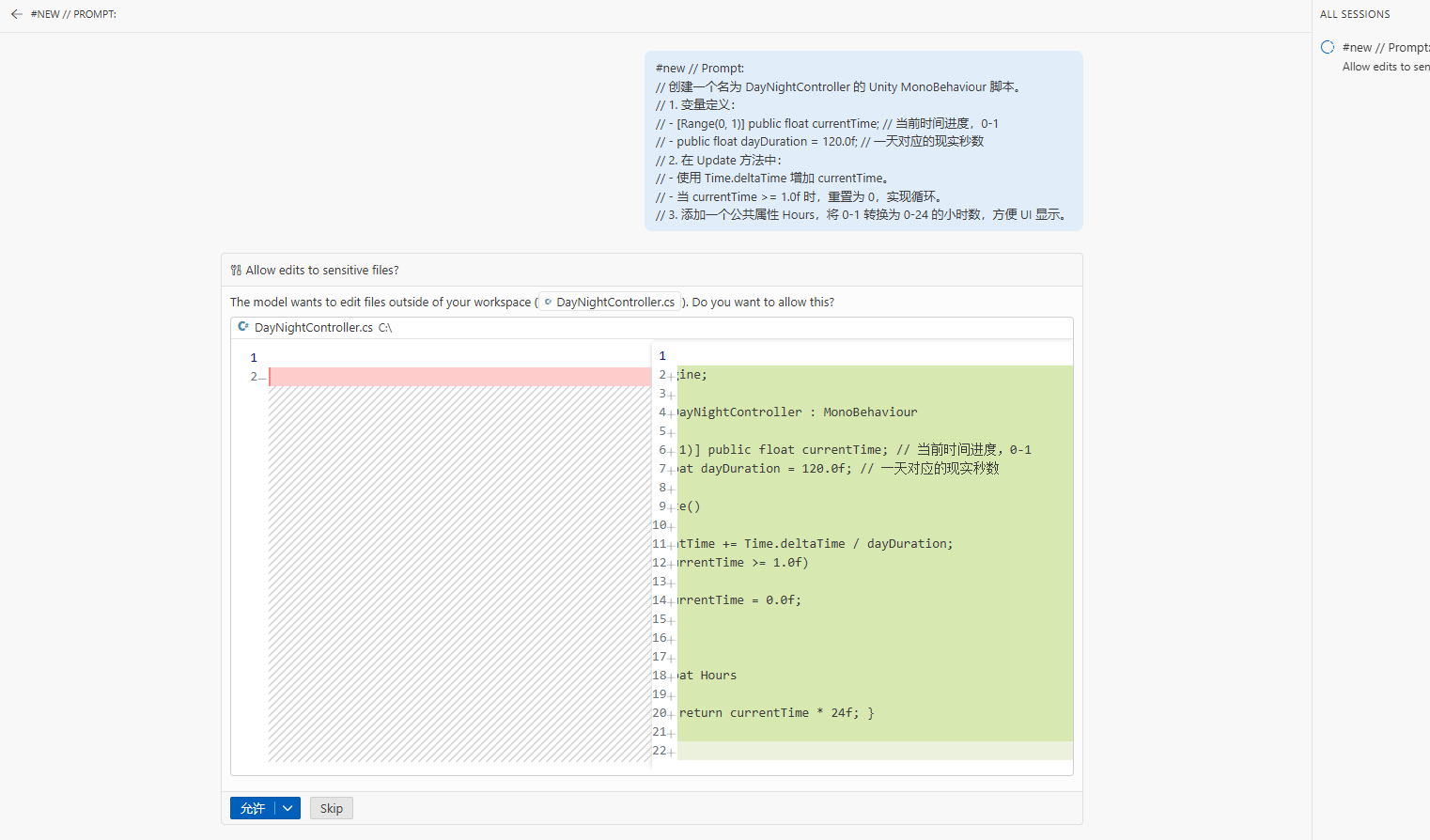Image resolution: width=1430 pixels, height=840 pixels.
Task: Click the user prompt message bubble
Action: pyautogui.click(x=863, y=141)
